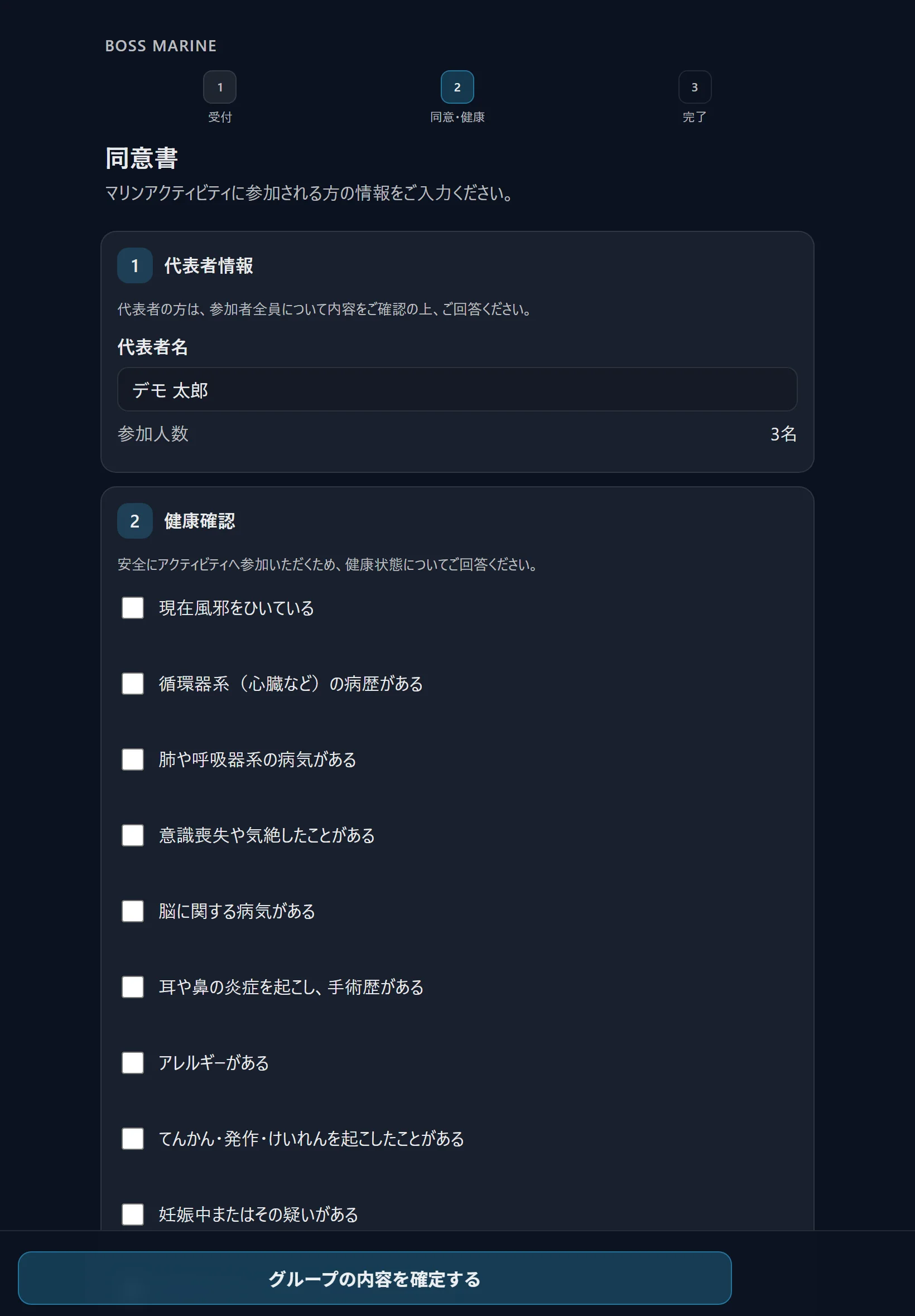
Task: Click the step 3 完了 indicator
Action: (x=694, y=87)
